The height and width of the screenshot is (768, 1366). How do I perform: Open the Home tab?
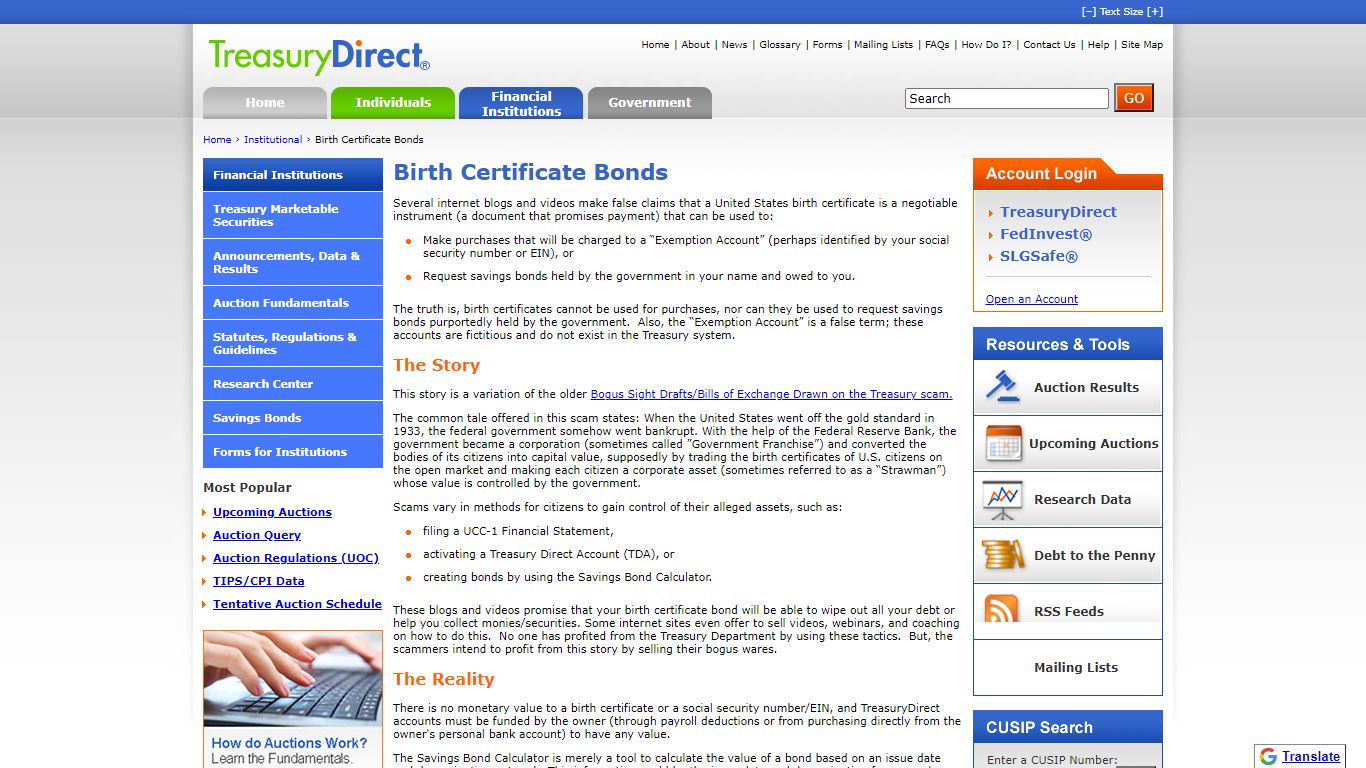pyautogui.click(x=265, y=103)
